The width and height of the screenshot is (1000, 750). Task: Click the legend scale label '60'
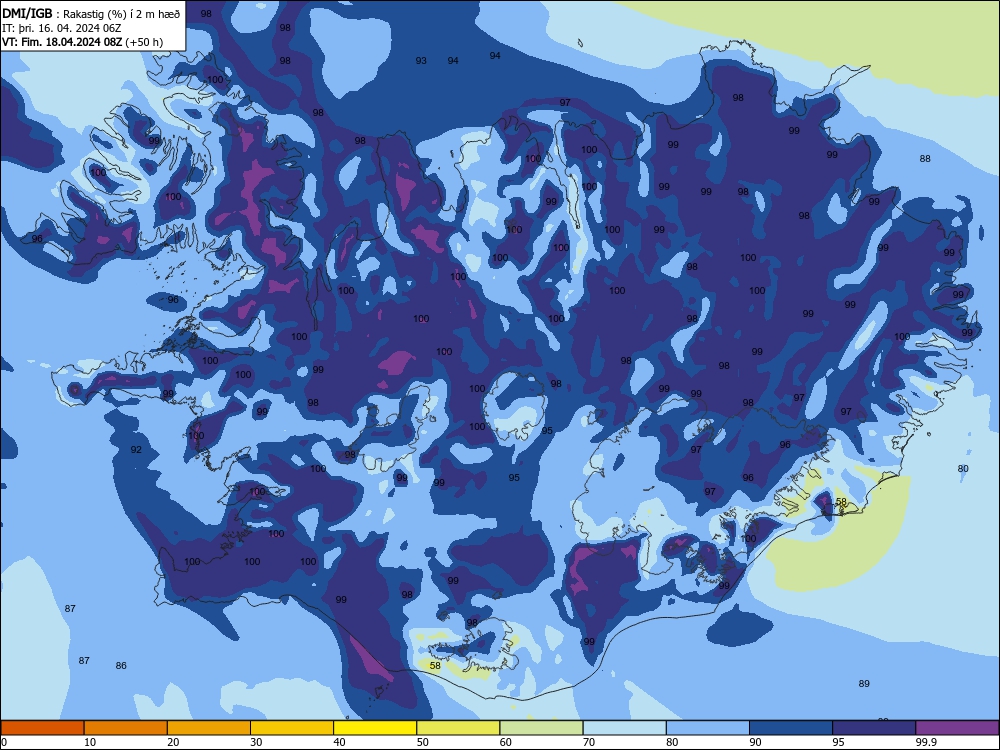pyautogui.click(x=506, y=742)
